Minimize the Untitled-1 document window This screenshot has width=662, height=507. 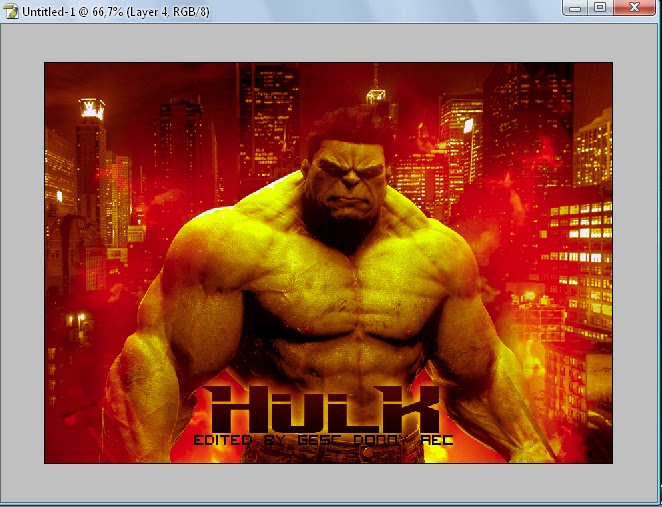[575, 8]
